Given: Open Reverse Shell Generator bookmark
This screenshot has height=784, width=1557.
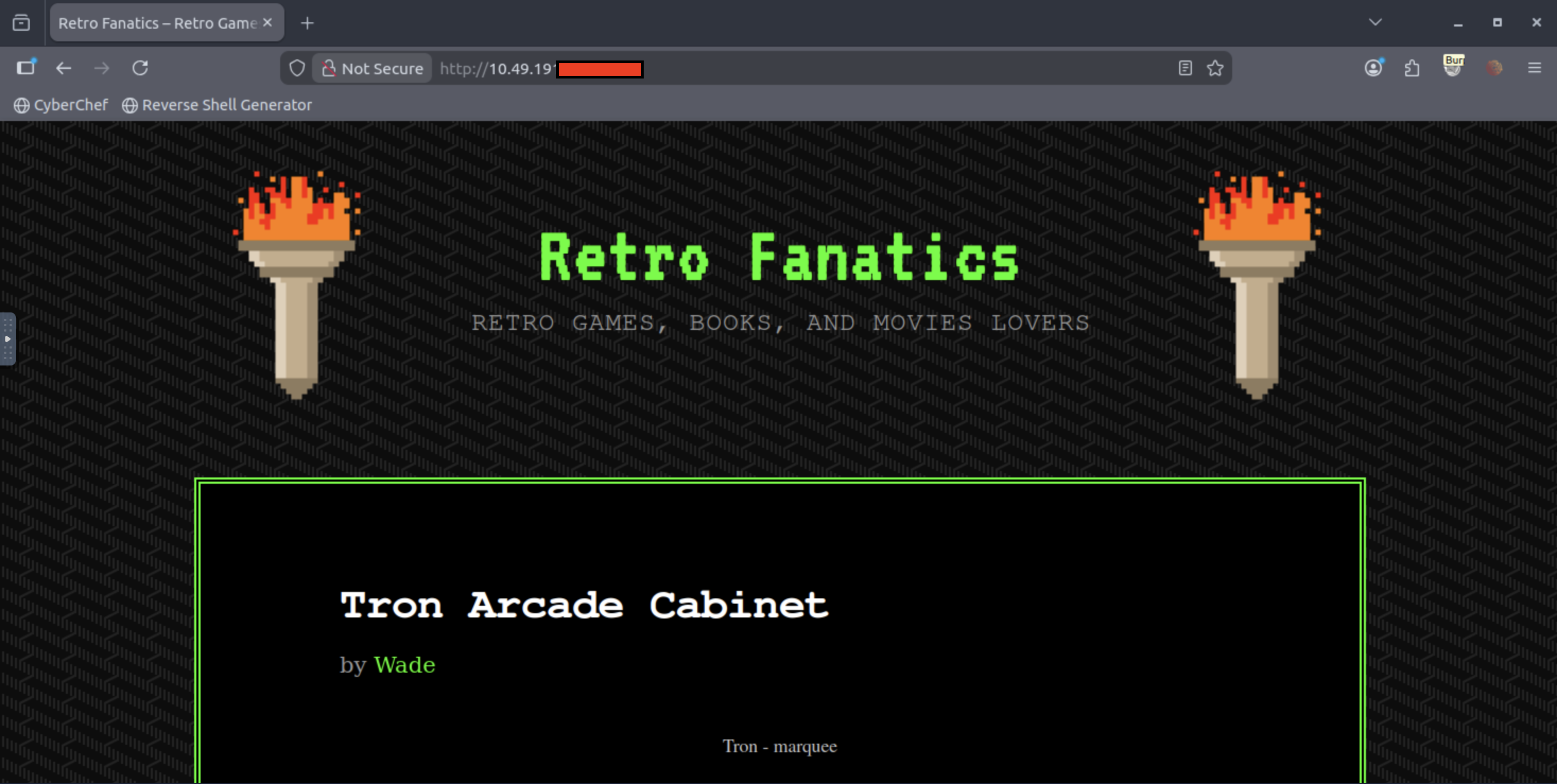Looking at the screenshot, I should tap(217, 105).
